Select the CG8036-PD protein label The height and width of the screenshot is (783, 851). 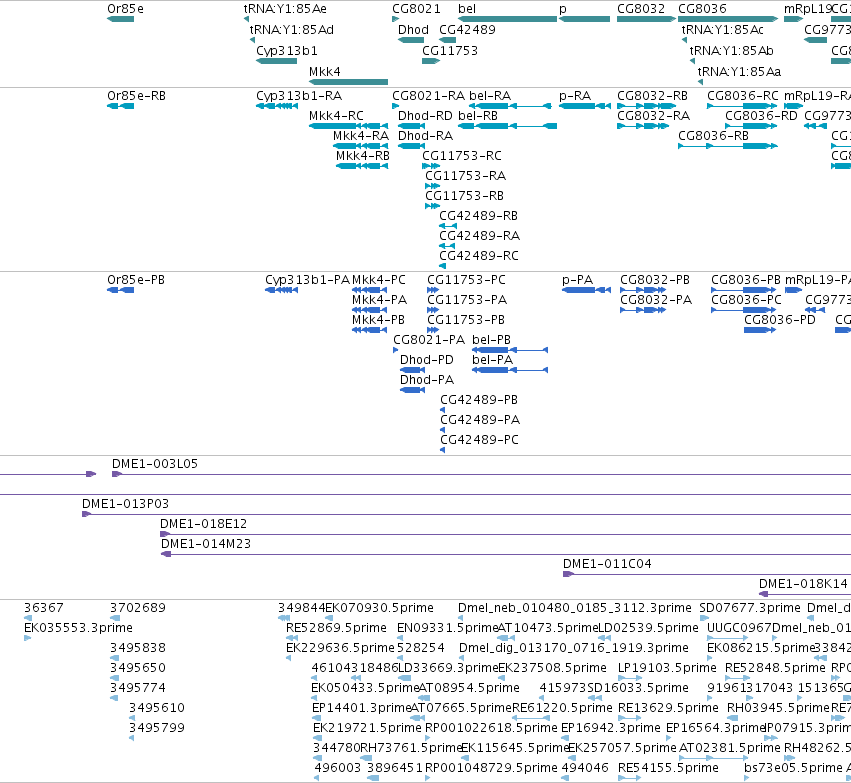pos(780,320)
